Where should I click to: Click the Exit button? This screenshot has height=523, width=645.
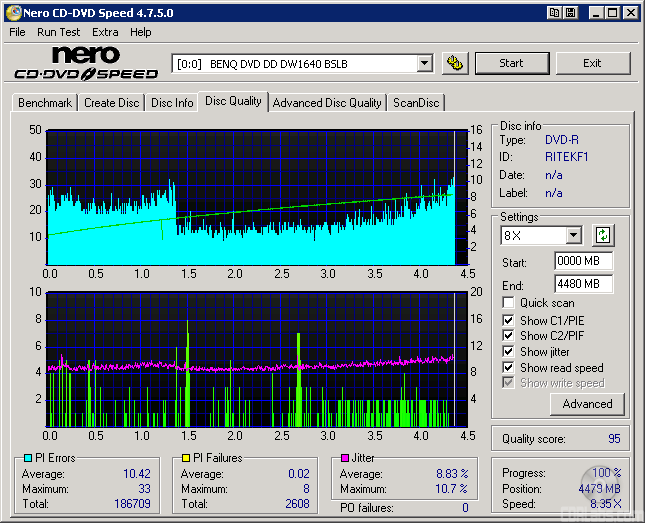pyautogui.click(x=592, y=63)
